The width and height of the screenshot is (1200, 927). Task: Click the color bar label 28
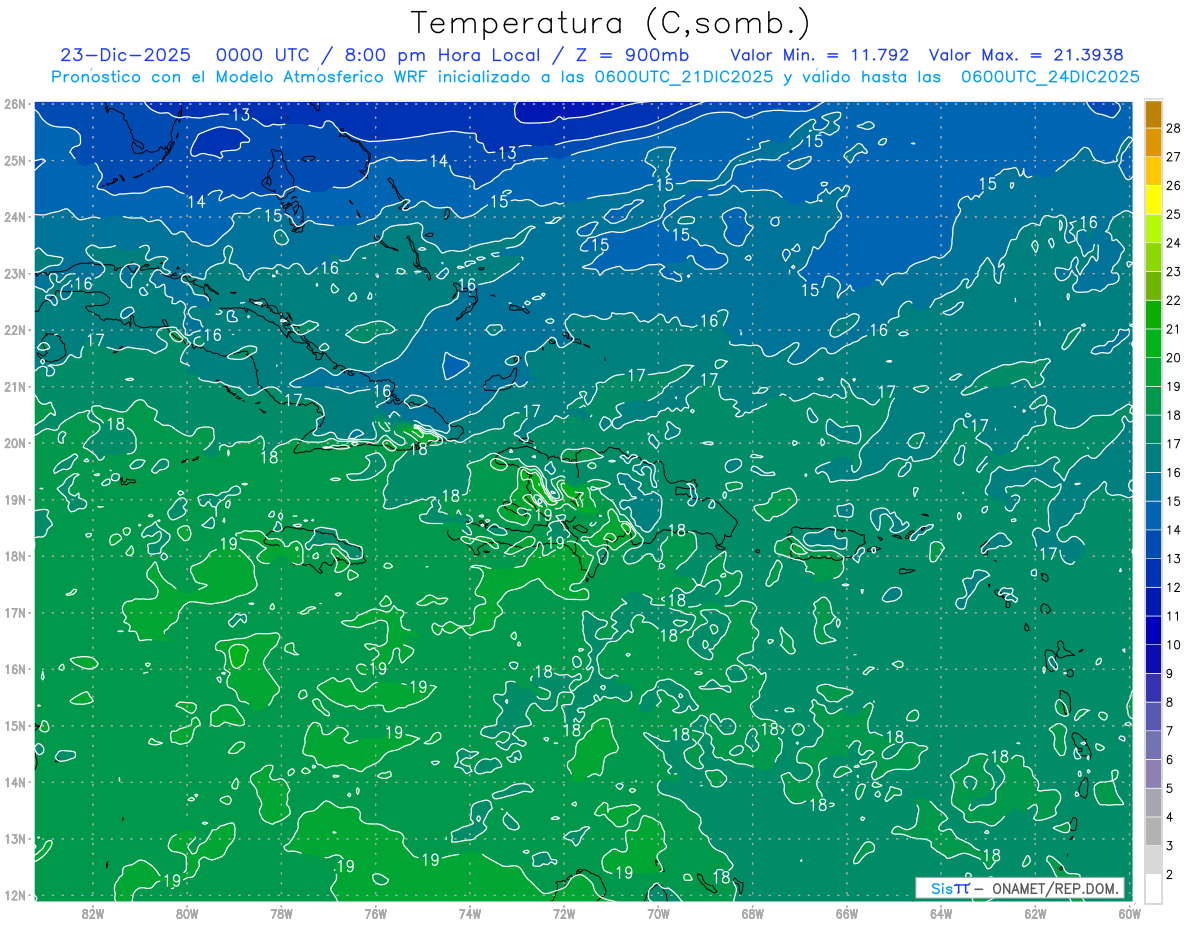tap(1173, 128)
